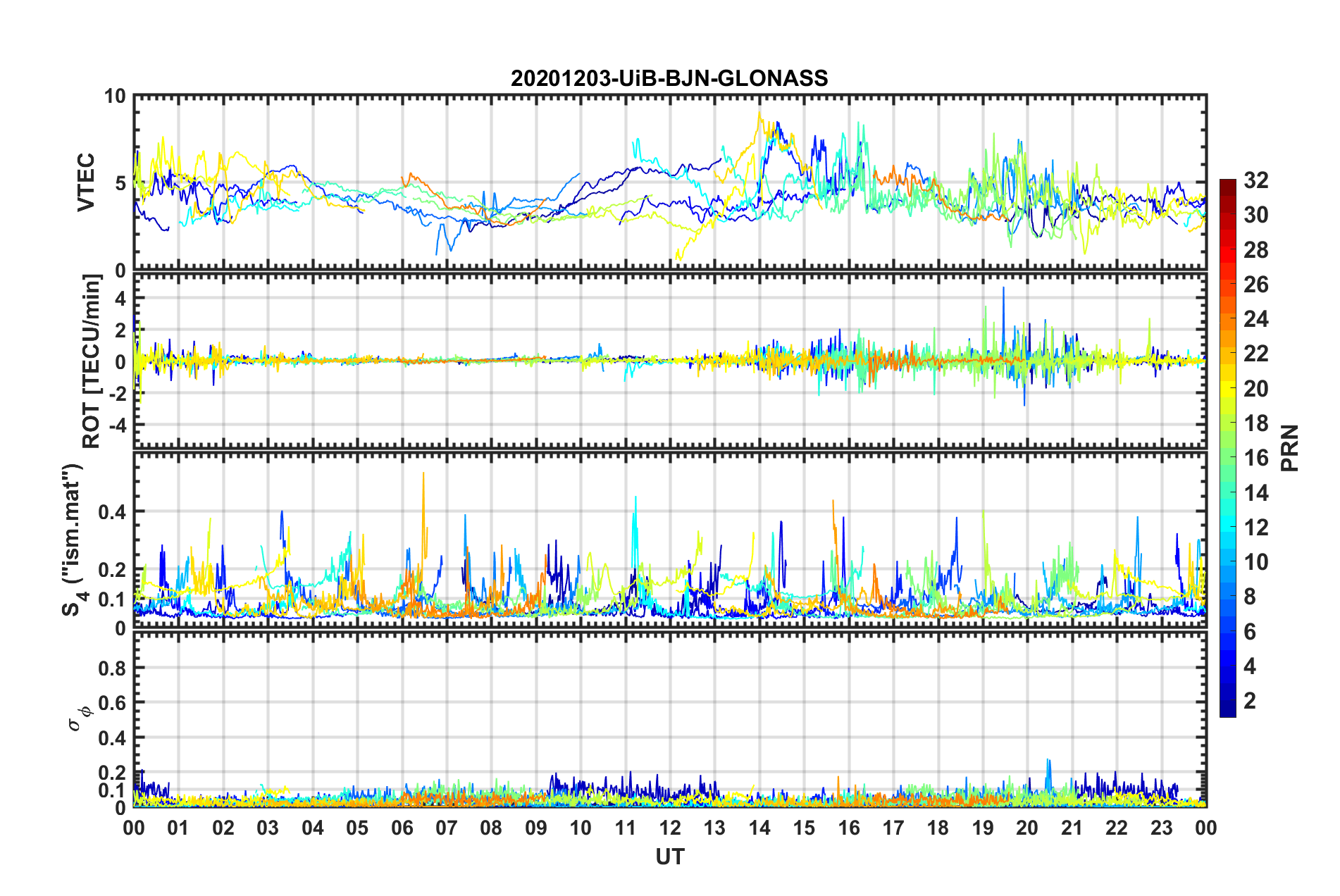
Task: Click x-axis tick label 12
Action: [x=670, y=828]
